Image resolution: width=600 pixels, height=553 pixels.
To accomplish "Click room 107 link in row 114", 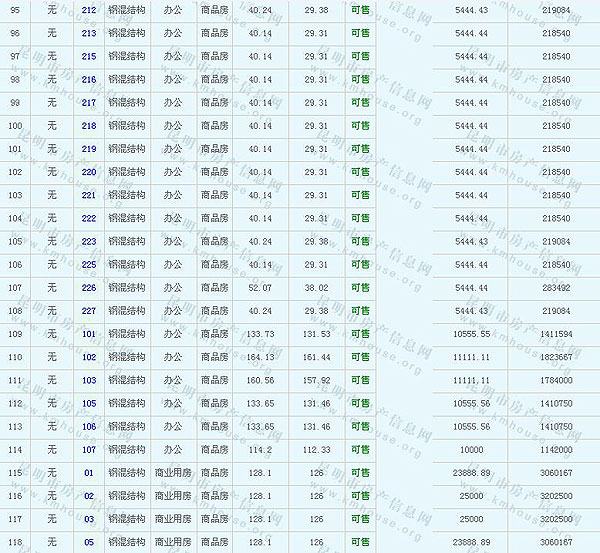I will (89, 450).
